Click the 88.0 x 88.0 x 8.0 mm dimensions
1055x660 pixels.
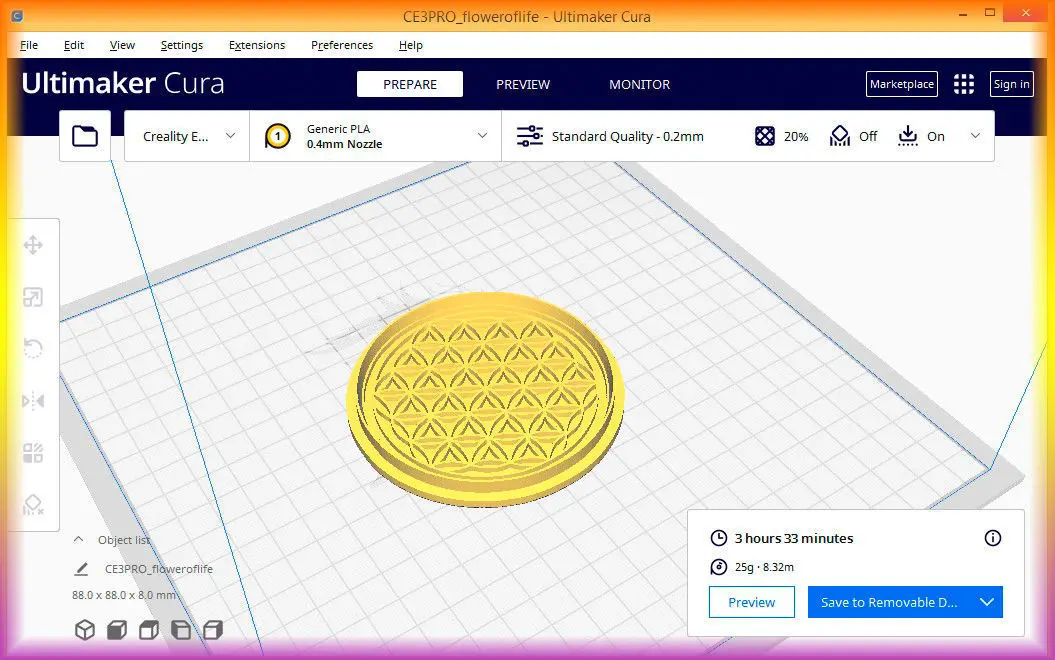[x=124, y=595]
